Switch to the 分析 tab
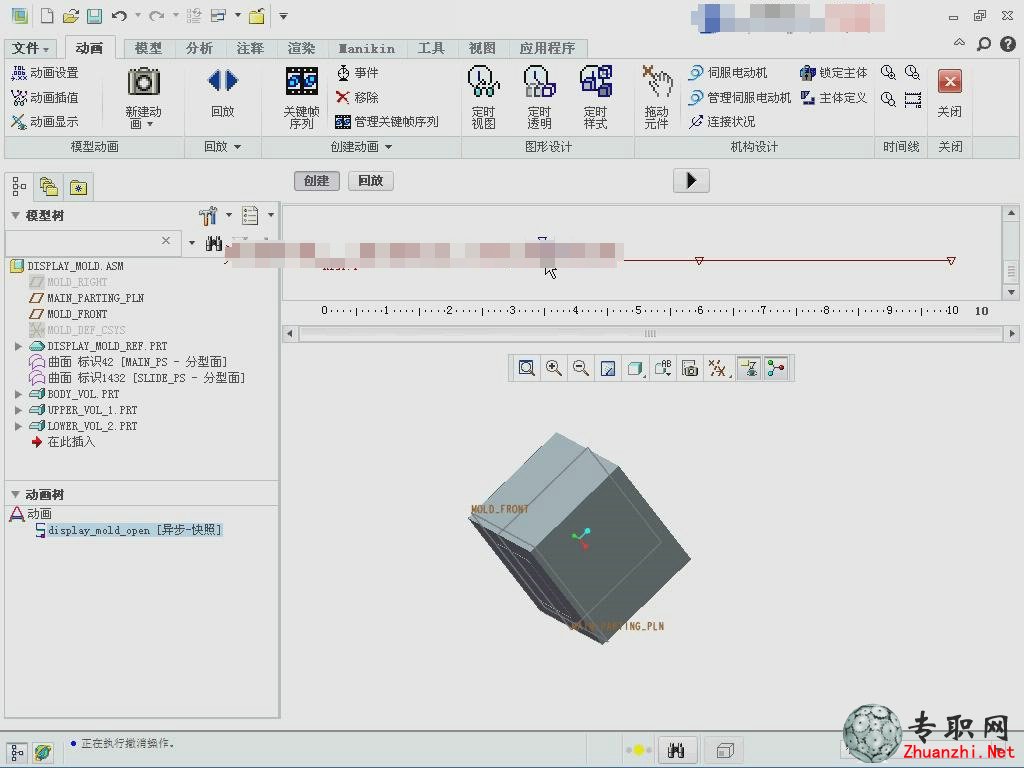Screen dimensions: 1024x768 tap(199, 48)
